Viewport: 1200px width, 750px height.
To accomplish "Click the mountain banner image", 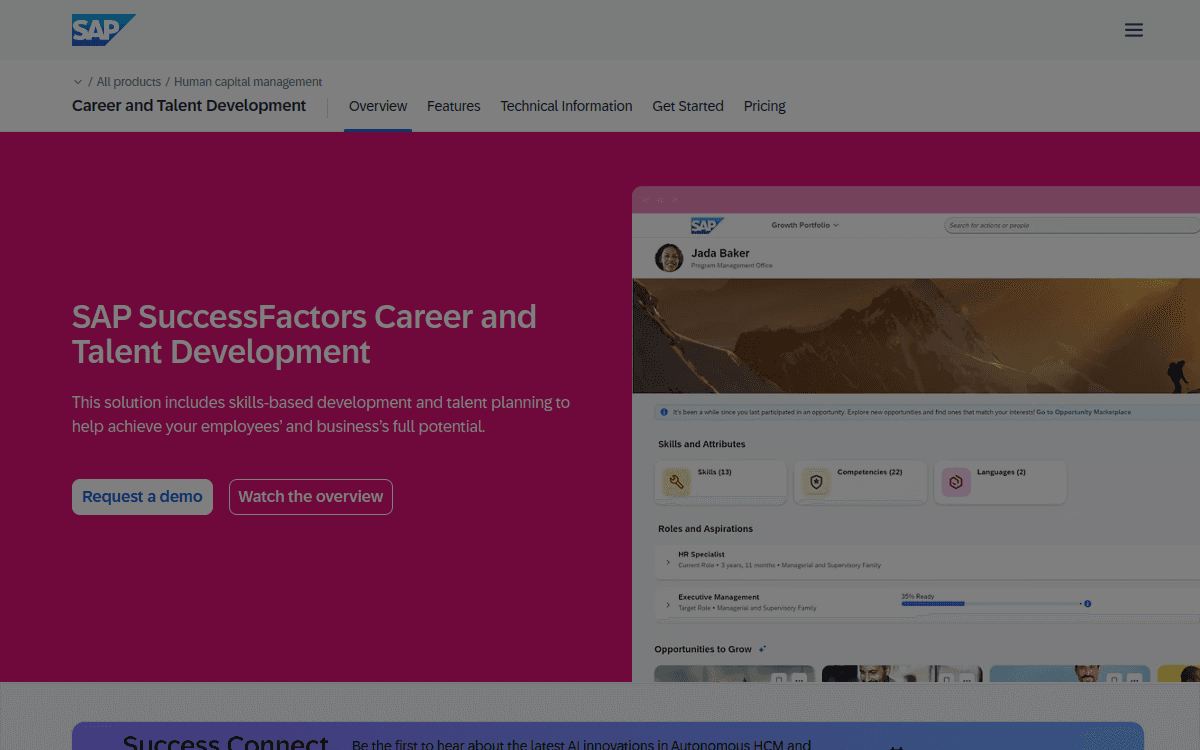I will click(916, 336).
